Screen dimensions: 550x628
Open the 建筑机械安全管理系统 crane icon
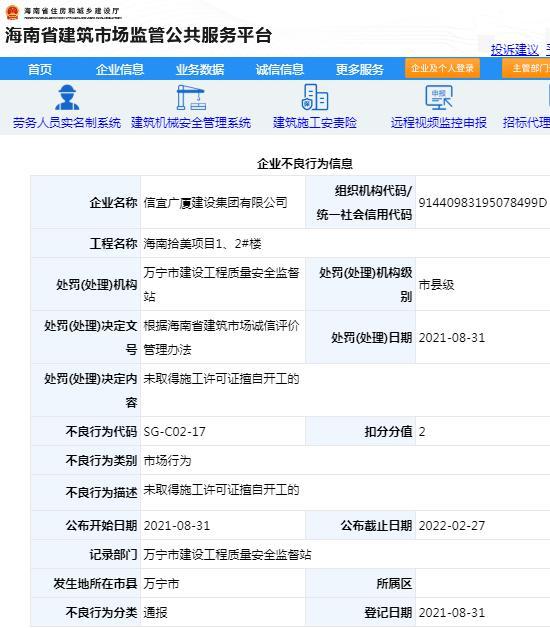191,97
